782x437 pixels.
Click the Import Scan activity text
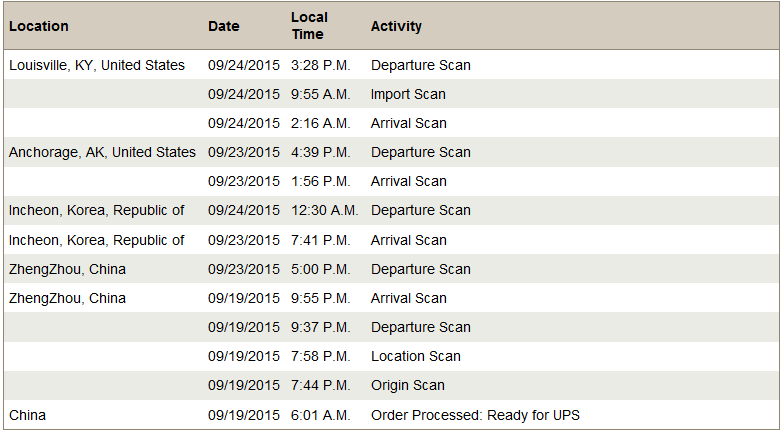tap(408, 94)
